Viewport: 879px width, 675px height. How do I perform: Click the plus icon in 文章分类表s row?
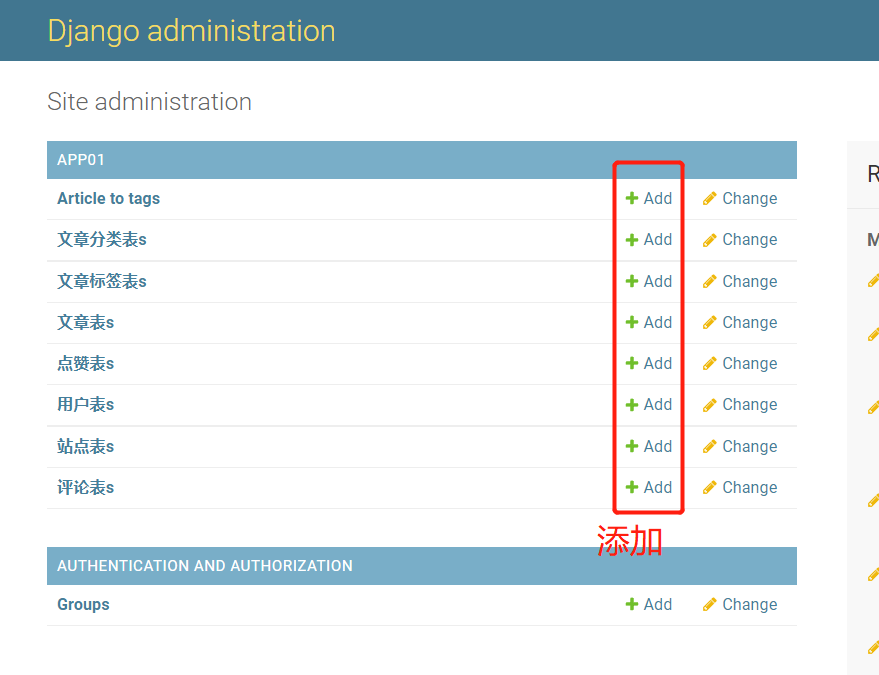[632, 240]
